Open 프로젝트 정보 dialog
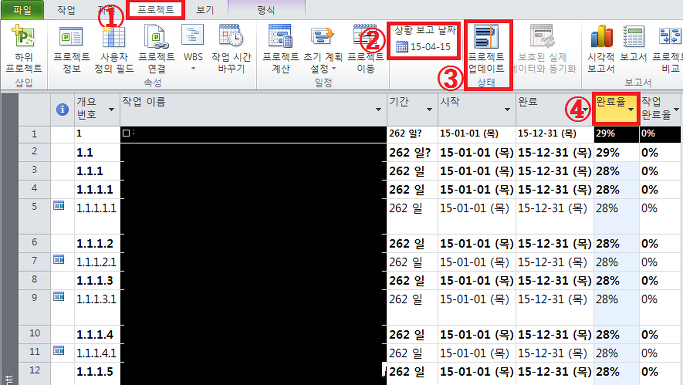 click(x=71, y=49)
